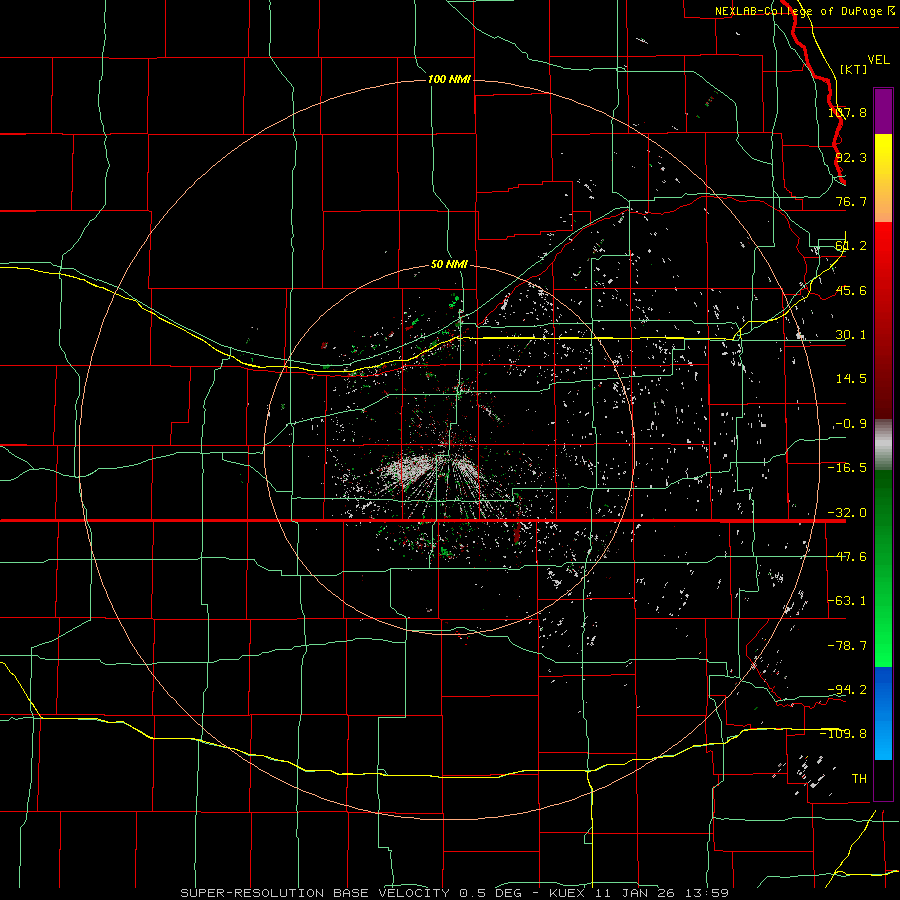900x900 pixels.
Task: Click the [KT] units label
Action: point(854,69)
